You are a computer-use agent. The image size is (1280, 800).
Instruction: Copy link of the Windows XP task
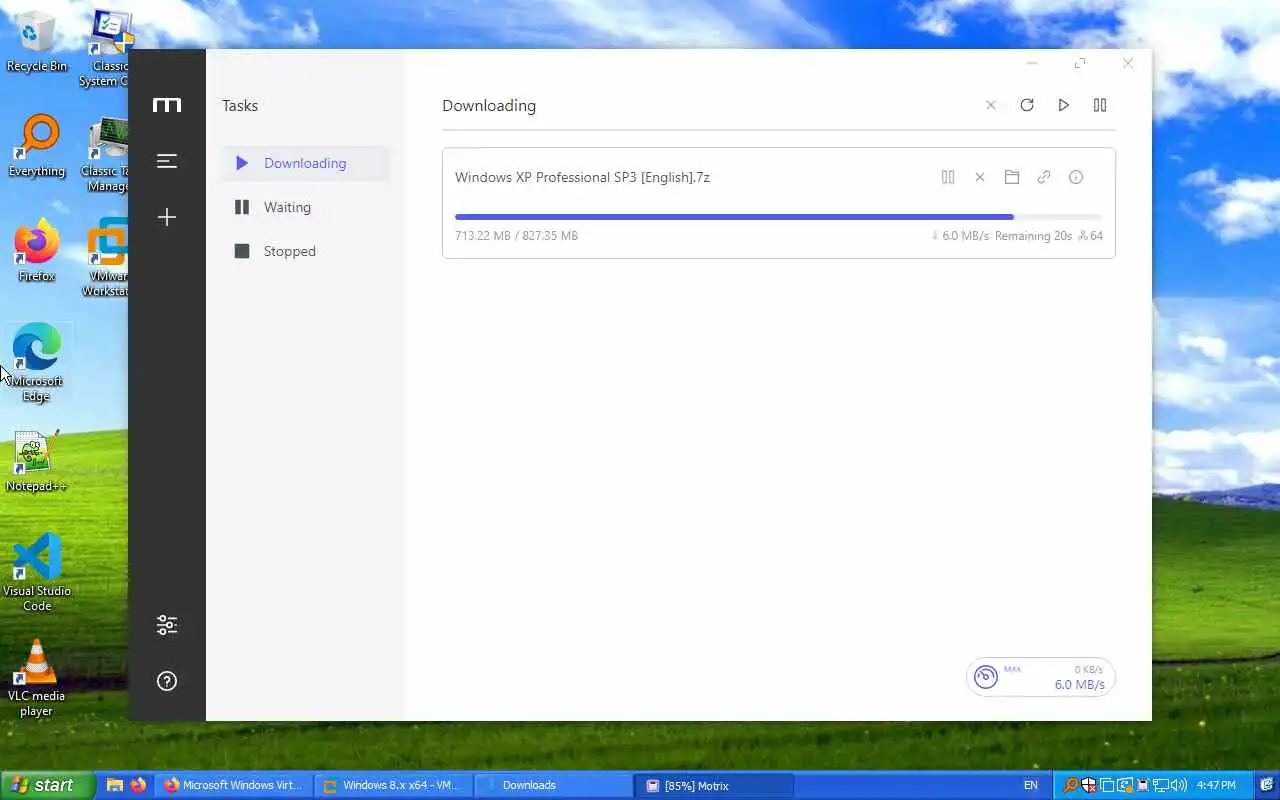(1044, 177)
